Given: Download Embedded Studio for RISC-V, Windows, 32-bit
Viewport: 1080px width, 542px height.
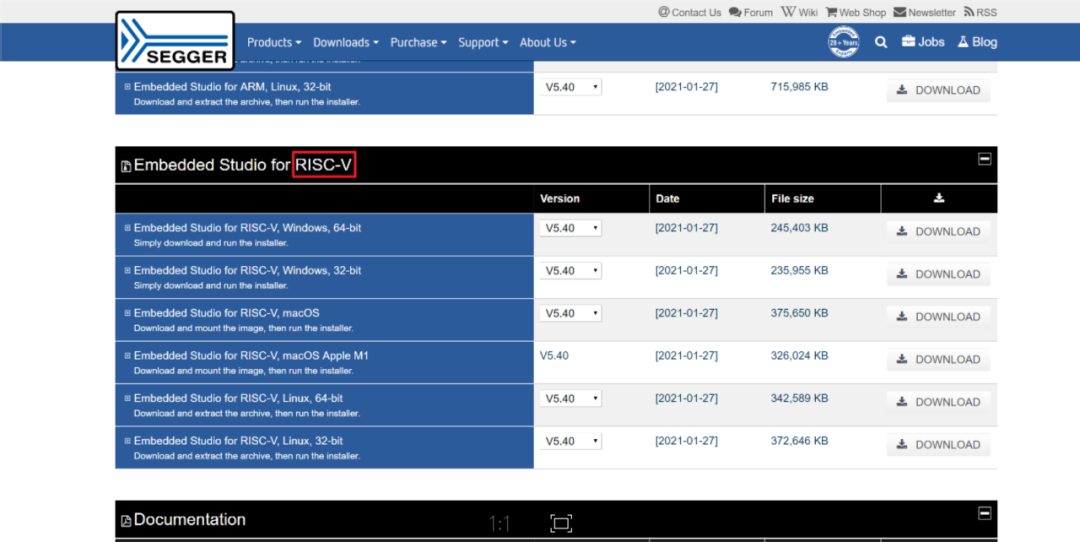Looking at the screenshot, I should pyautogui.click(x=938, y=274).
